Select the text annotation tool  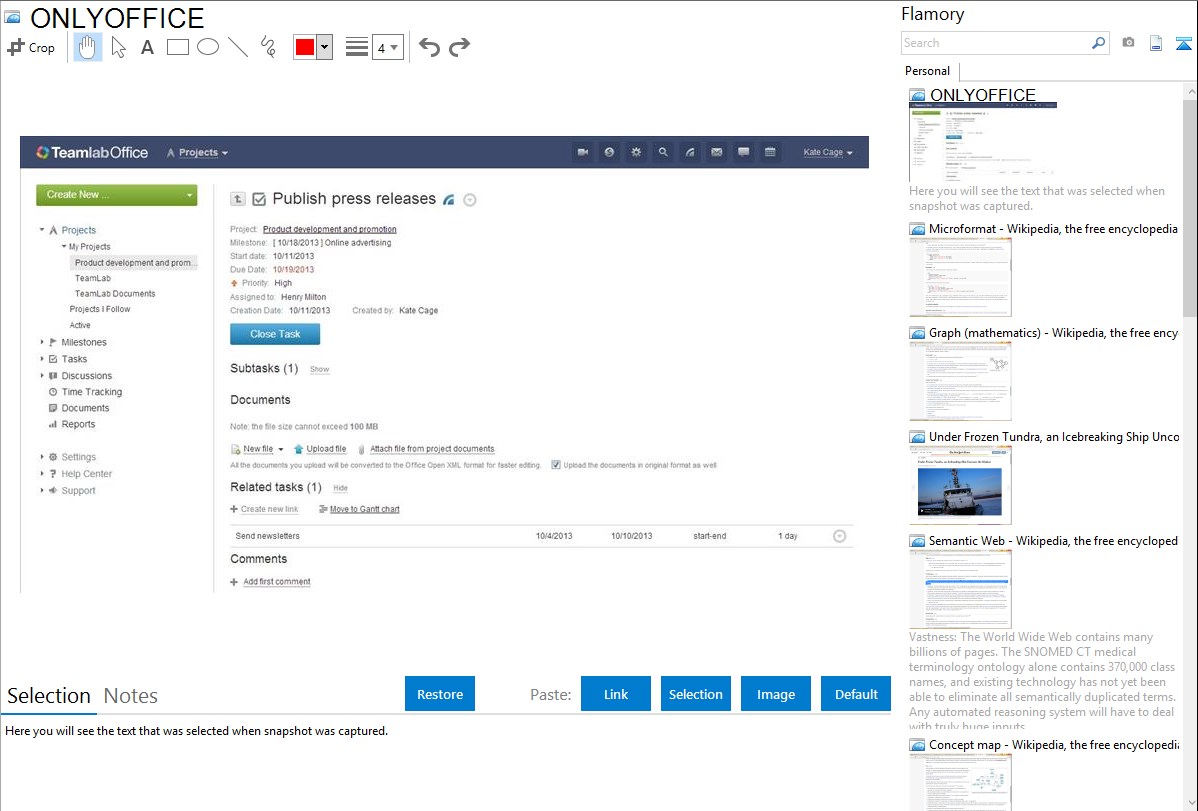pyautogui.click(x=147, y=47)
